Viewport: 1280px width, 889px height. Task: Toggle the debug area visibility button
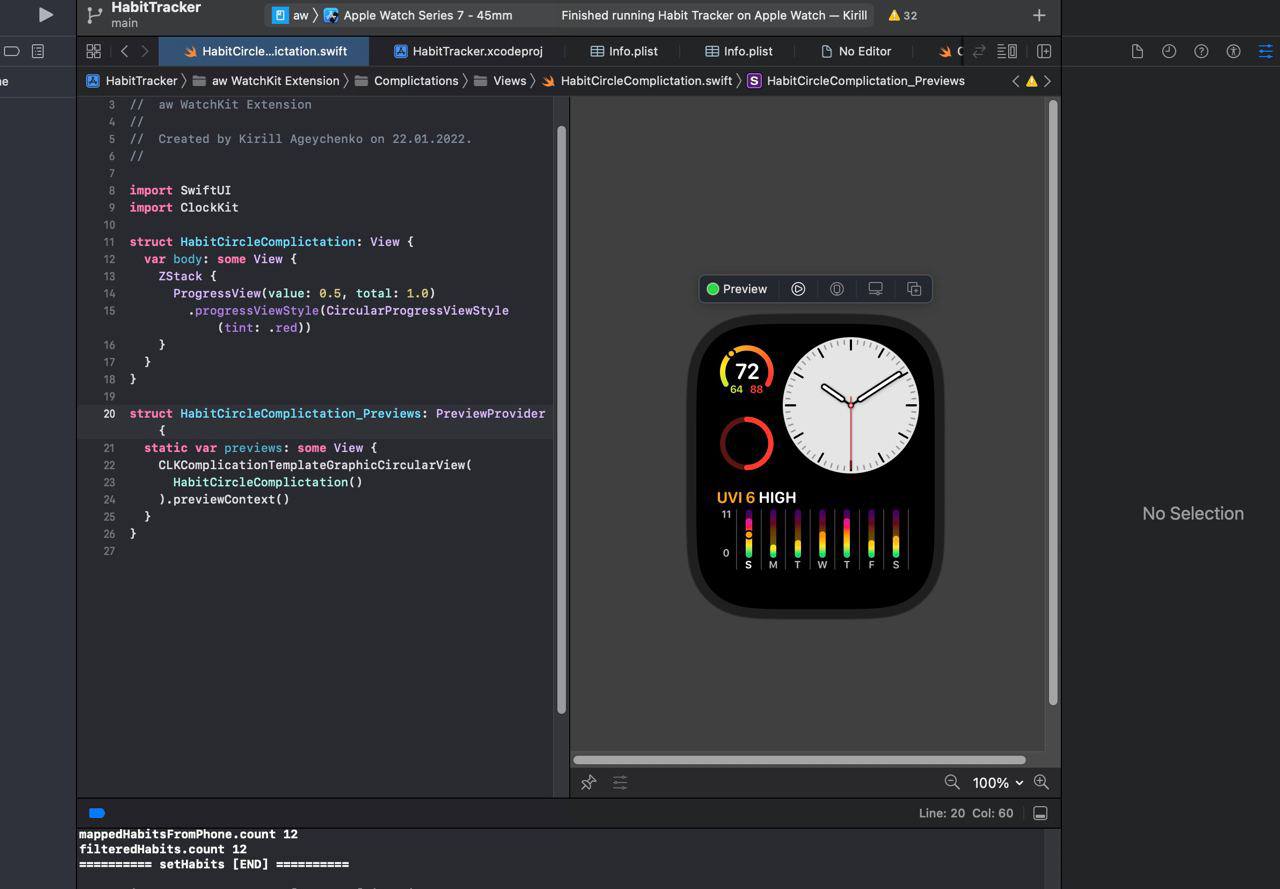1040,813
